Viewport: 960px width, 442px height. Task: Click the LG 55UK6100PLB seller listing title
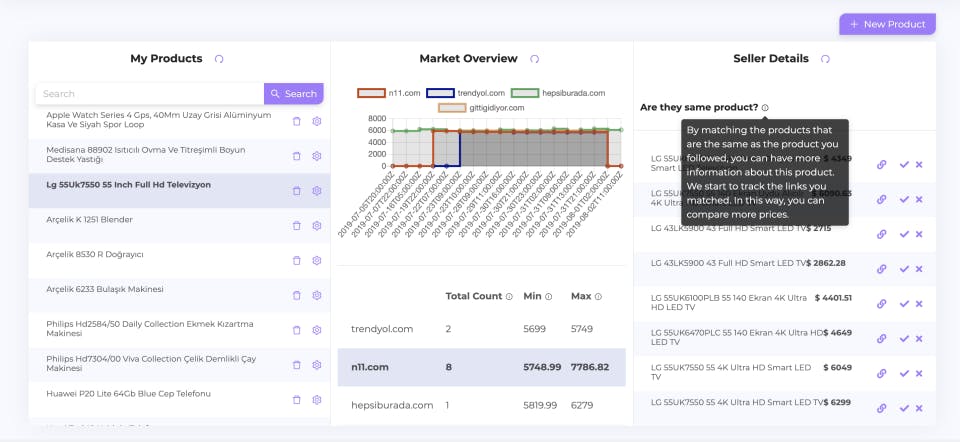tap(729, 302)
